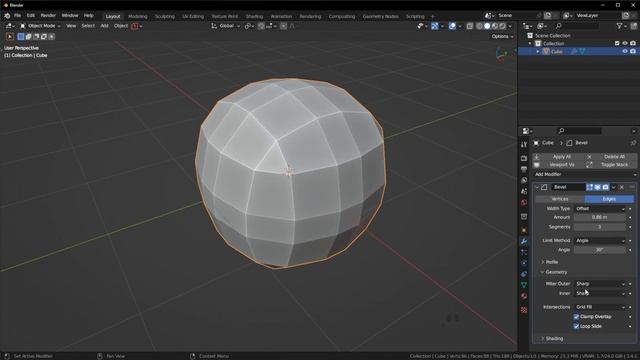Open the Intersections Grid Fill dropdown

tap(600, 307)
